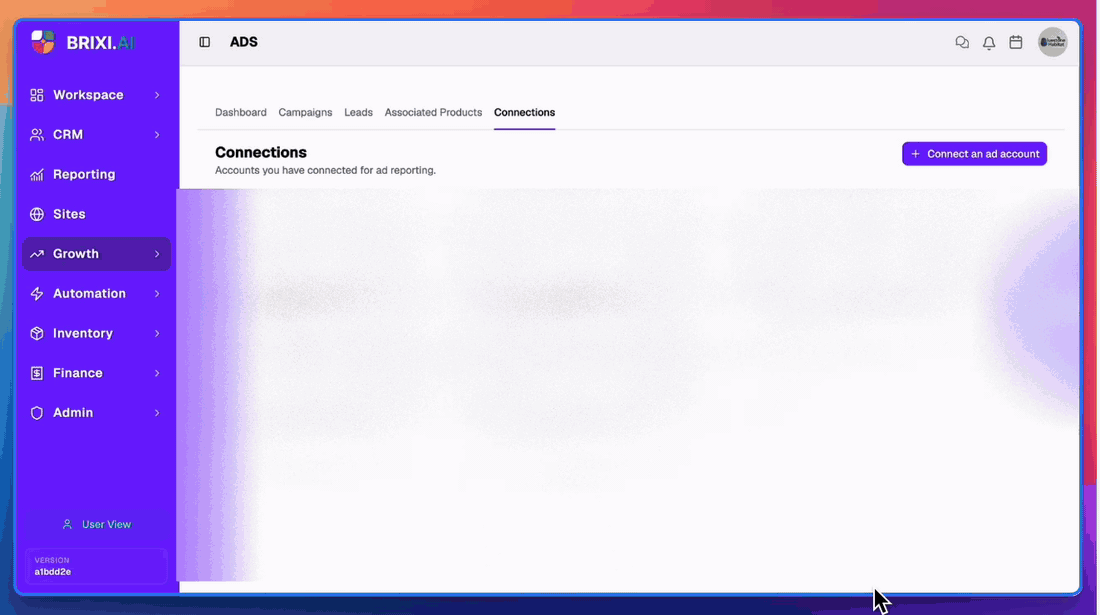
Task: Open the chat messages icon
Action: click(x=962, y=42)
